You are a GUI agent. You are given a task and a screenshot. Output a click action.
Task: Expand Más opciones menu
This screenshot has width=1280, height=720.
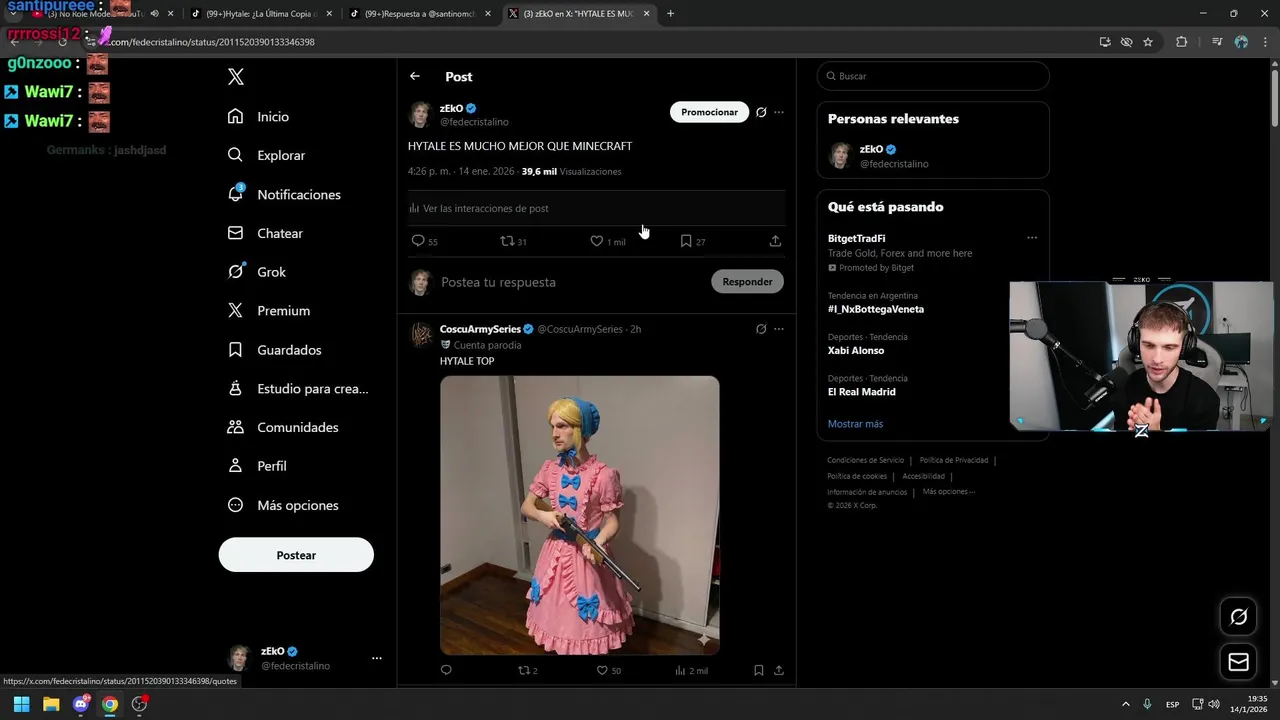(x=283, y=505)
